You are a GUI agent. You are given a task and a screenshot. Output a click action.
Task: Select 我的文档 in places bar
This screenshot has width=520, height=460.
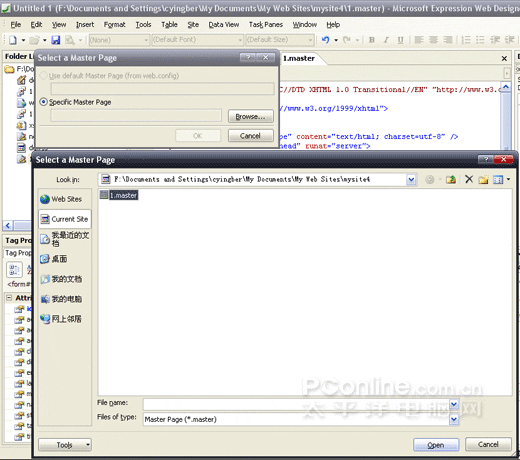tap(65, 279)
